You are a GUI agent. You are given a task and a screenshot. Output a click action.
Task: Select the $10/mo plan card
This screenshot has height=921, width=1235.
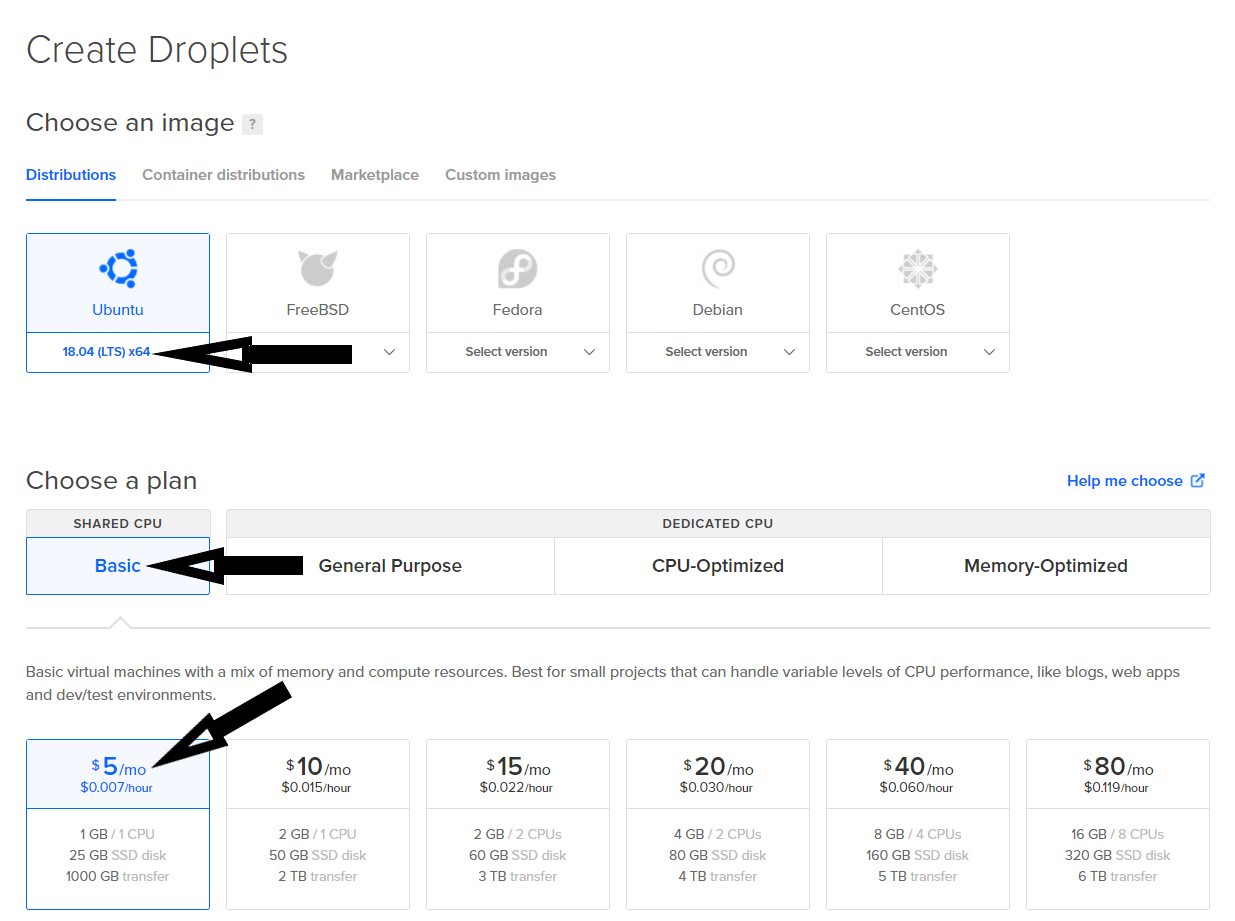pyautogui.click(x=318, y=825)
